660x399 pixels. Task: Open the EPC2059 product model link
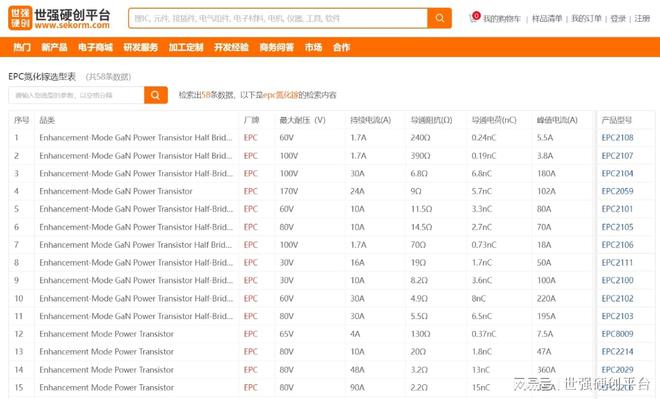(x=617, y=191)
